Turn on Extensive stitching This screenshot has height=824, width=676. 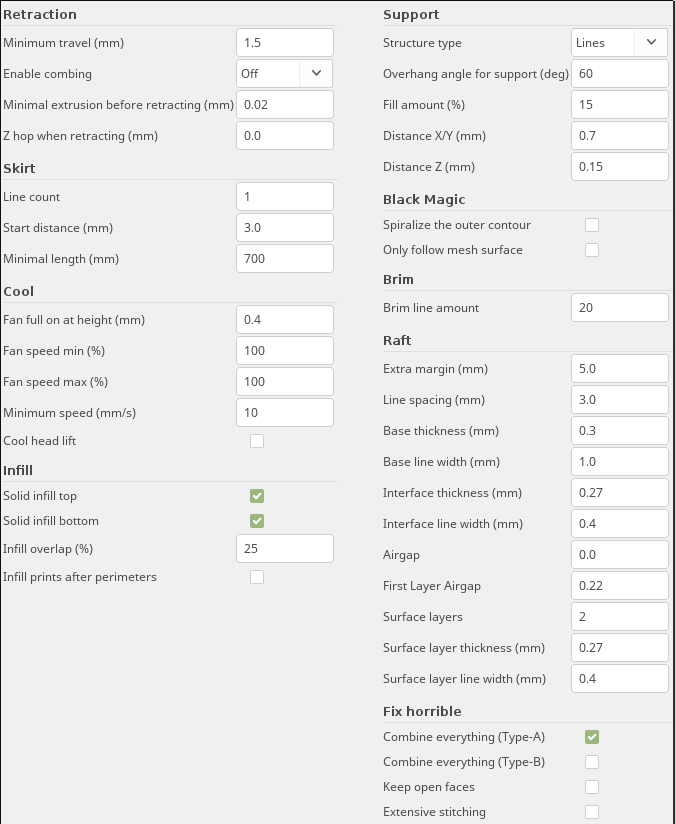592,812
